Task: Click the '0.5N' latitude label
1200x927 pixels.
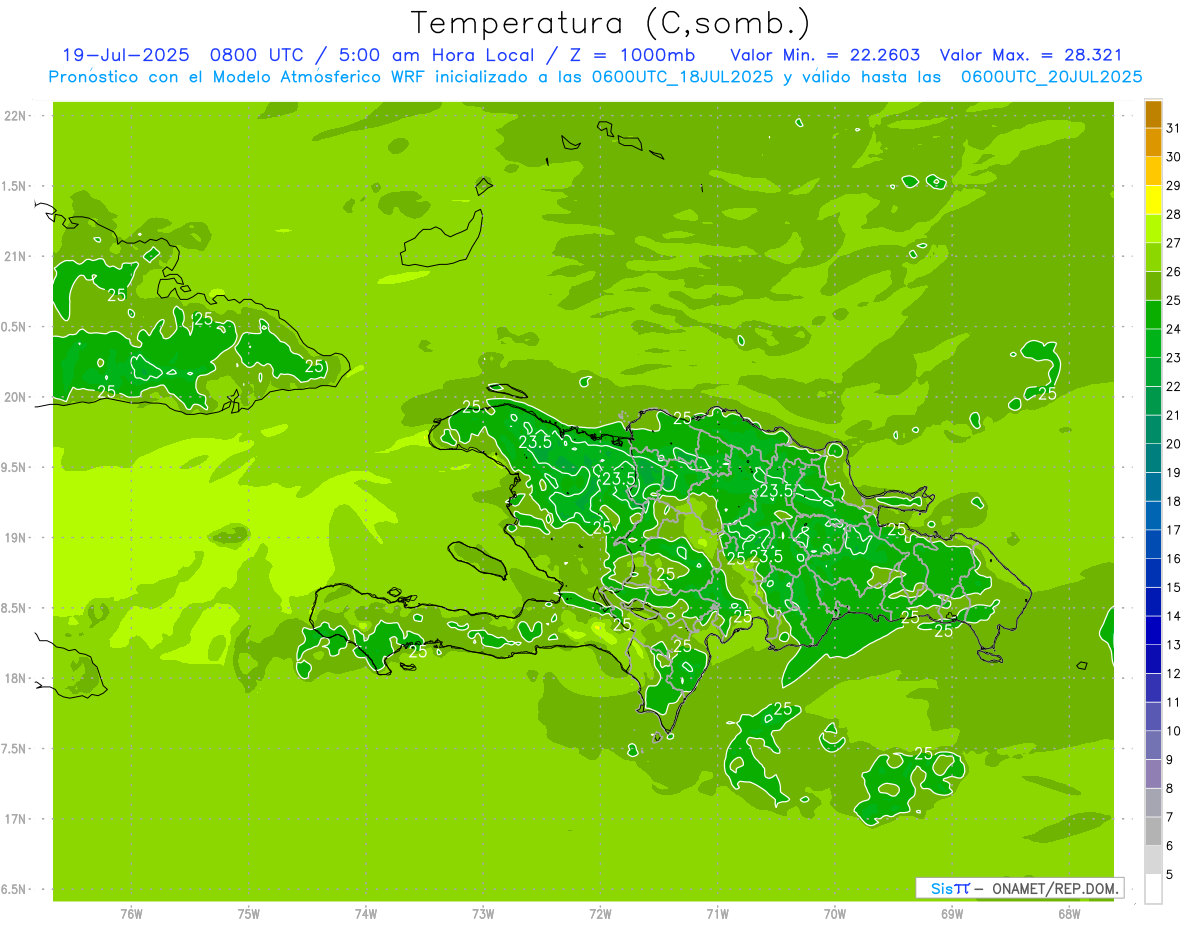Action: pos(15,327)
